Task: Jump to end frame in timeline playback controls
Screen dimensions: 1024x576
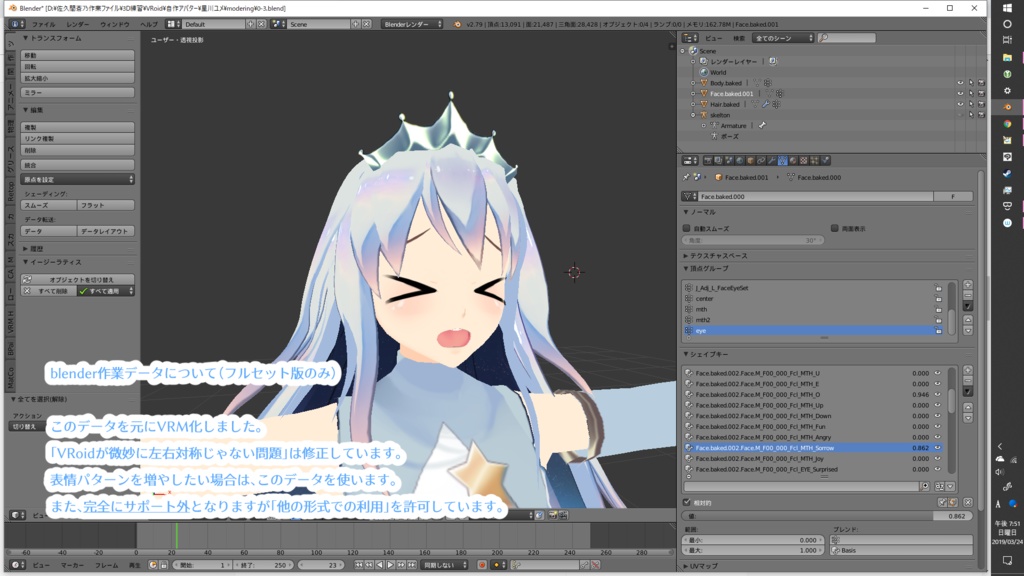Action: click(x=412, y=564)
